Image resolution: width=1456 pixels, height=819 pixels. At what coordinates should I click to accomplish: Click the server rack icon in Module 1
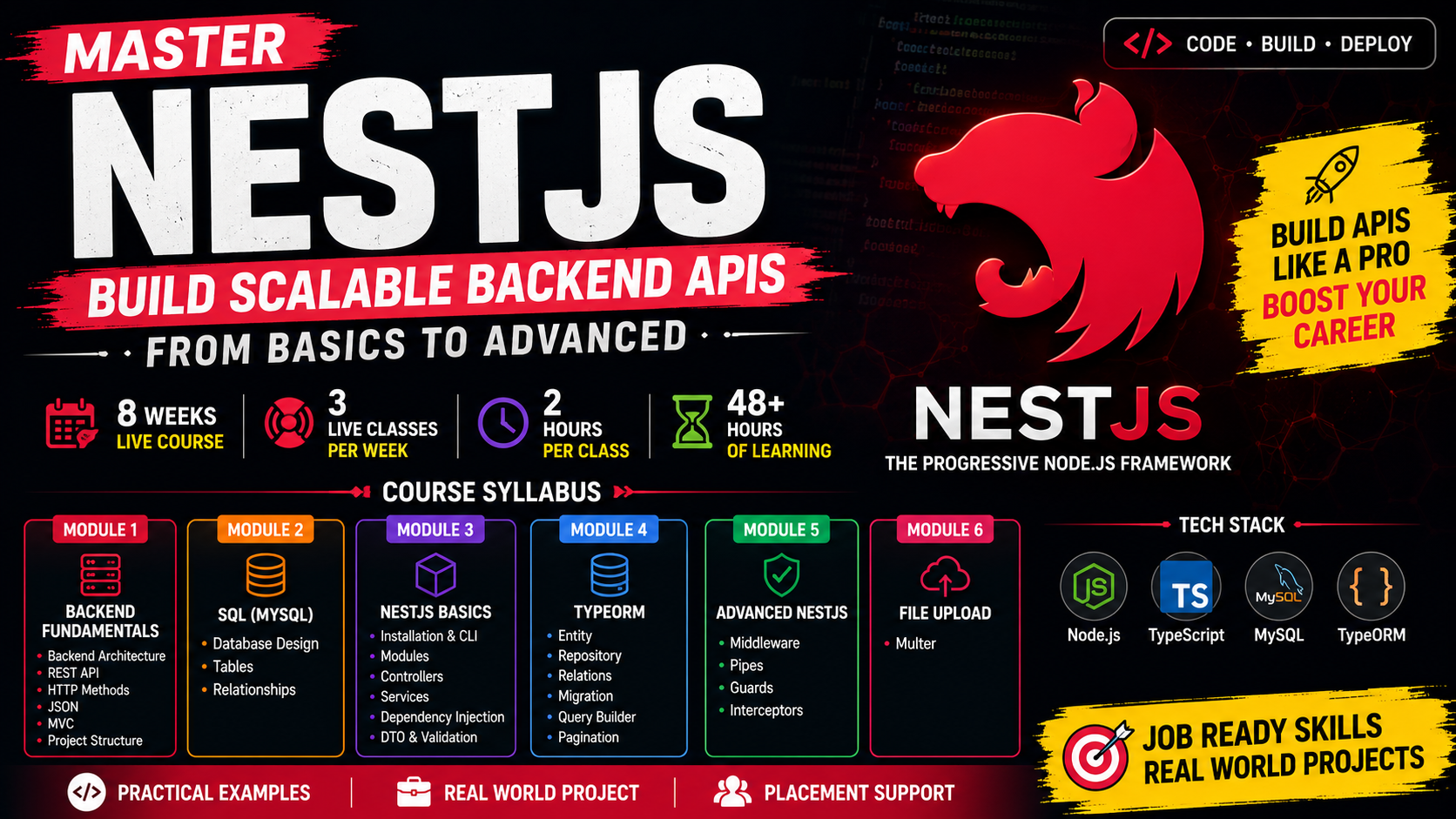click(x=100, y=574)
